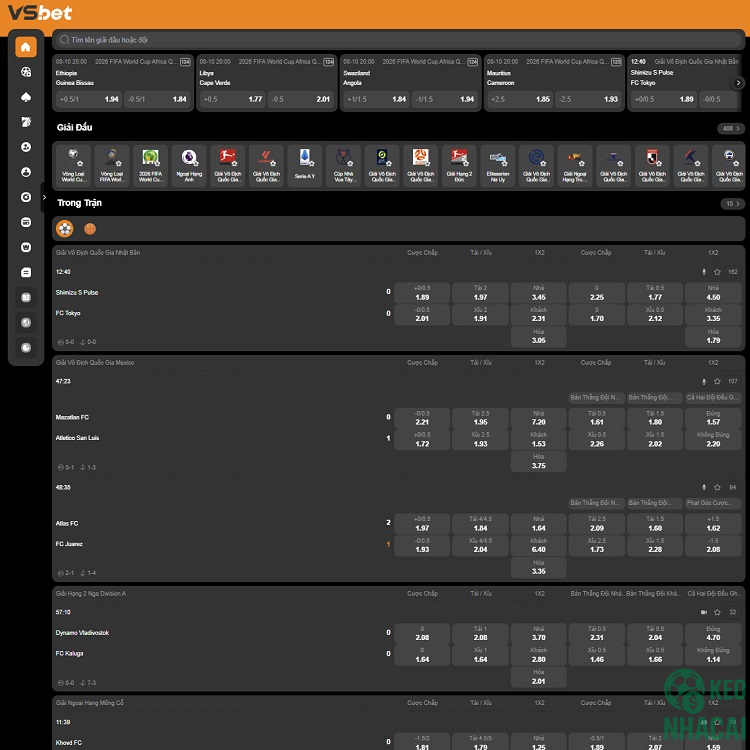Expand the left sidebar with arrow handle
750x750 pixels.
[44, 197]
